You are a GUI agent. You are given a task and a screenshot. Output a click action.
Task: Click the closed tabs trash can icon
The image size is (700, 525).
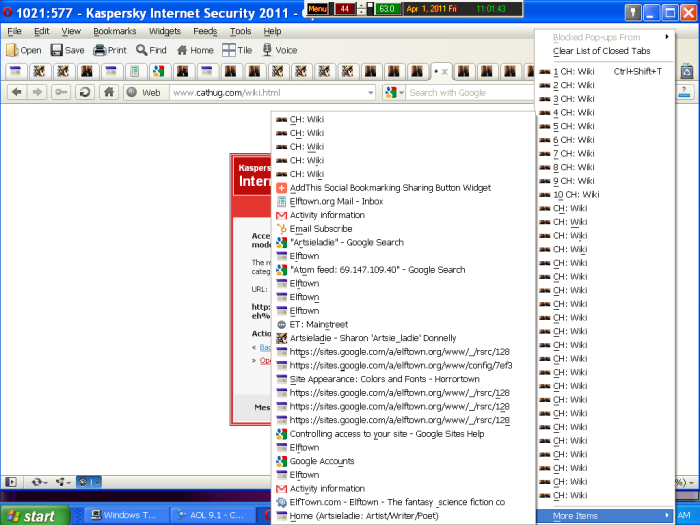687,71
